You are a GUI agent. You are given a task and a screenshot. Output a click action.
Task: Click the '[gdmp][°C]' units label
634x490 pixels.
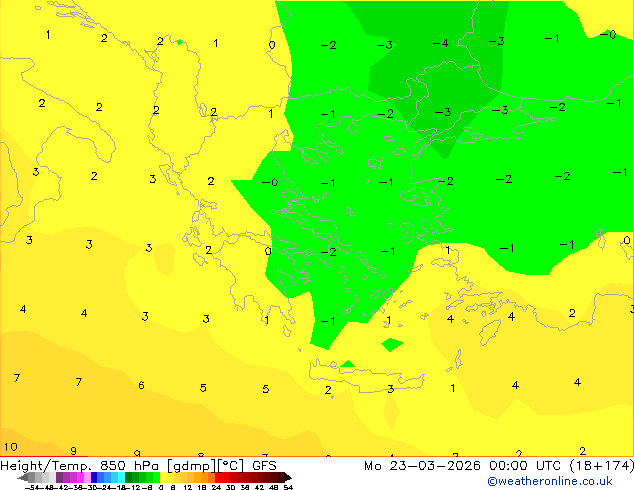[x=205, y=466]
